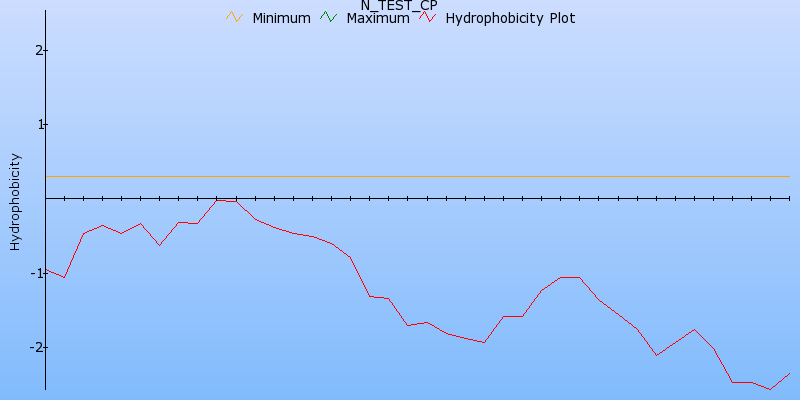Select the Hydrophobicity Plot legend text

510,18
